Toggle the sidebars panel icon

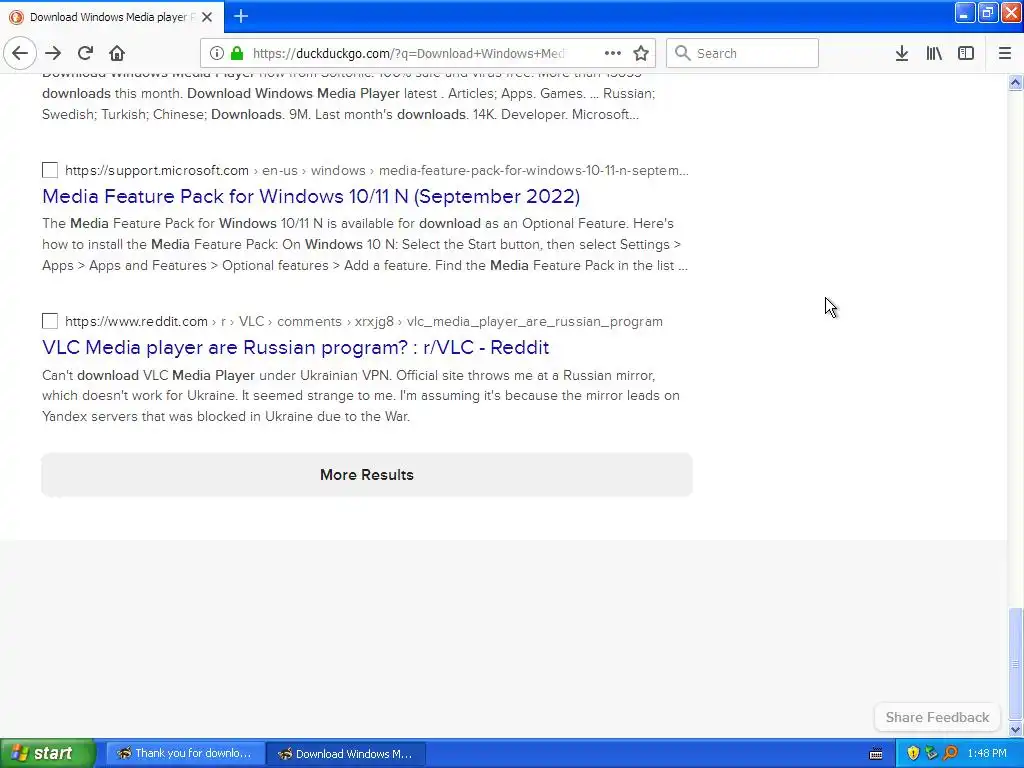pyautogui.click(x=966, y=53)
